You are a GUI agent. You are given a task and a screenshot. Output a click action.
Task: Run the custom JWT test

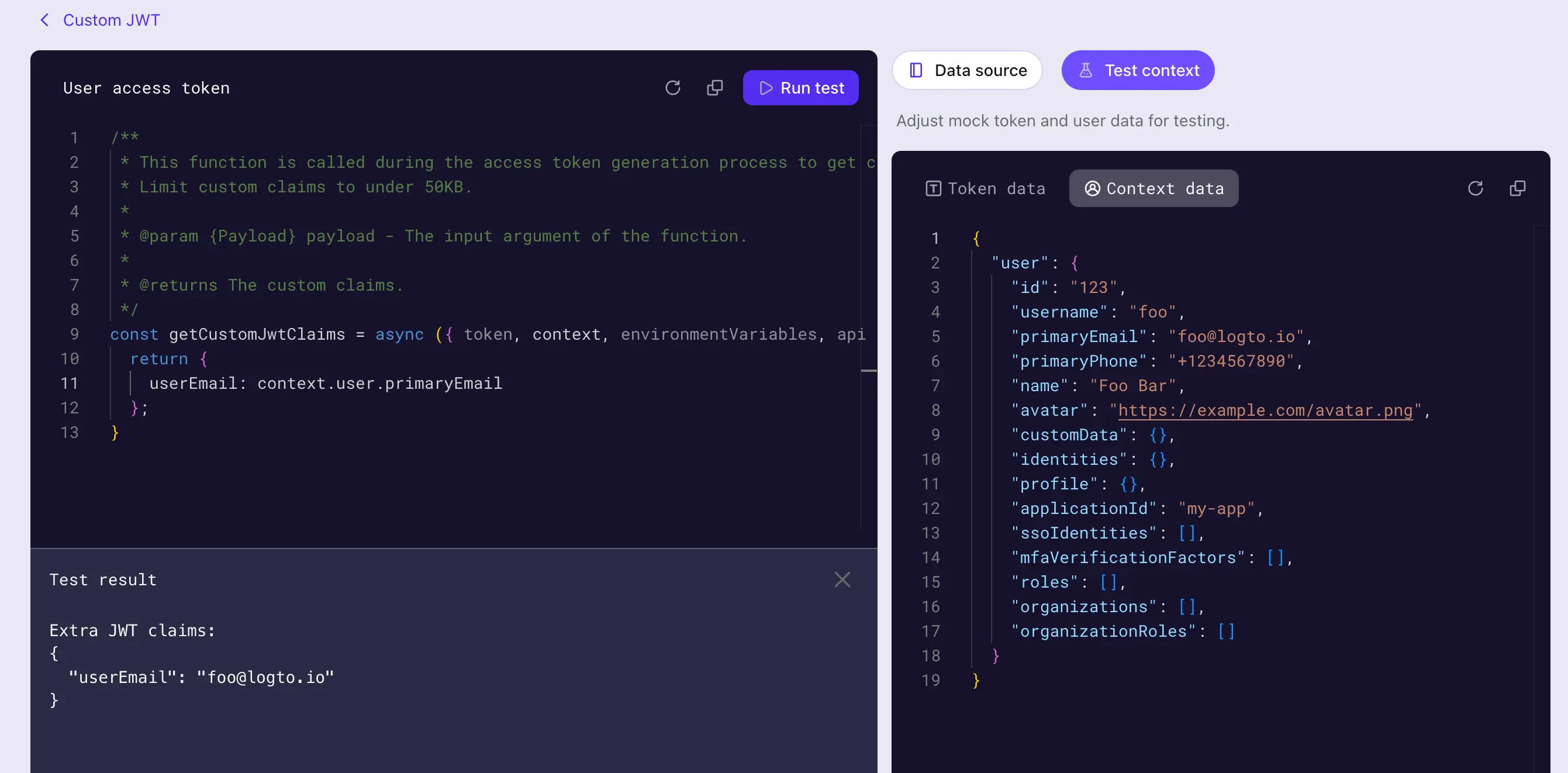(x=800, y=88)
